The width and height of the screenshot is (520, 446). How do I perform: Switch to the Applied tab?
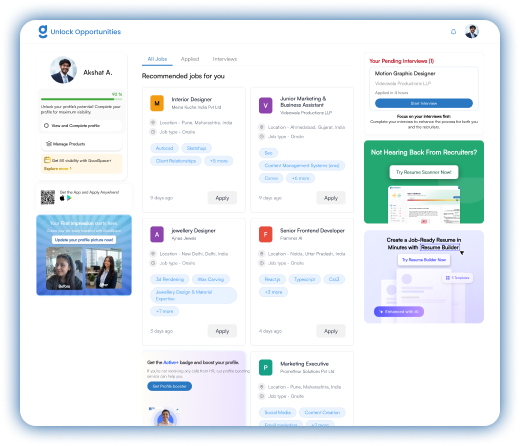coord(190,59)
